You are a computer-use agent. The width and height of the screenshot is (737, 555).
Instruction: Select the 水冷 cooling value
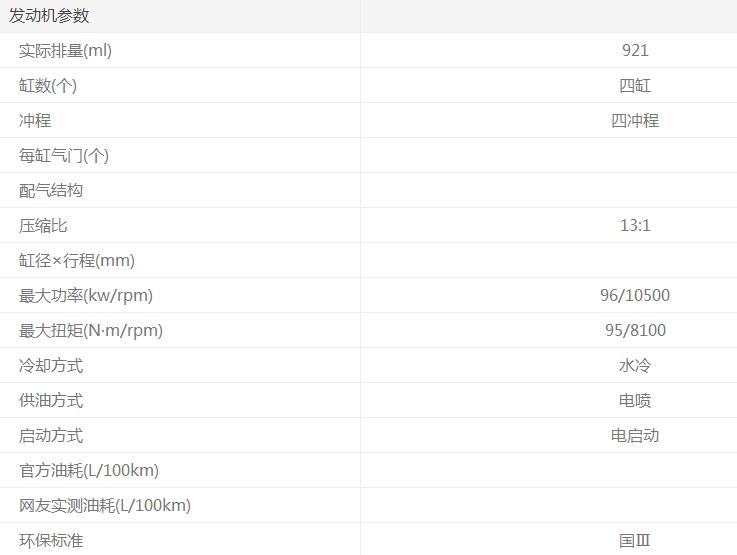click(x=635, y=365)
